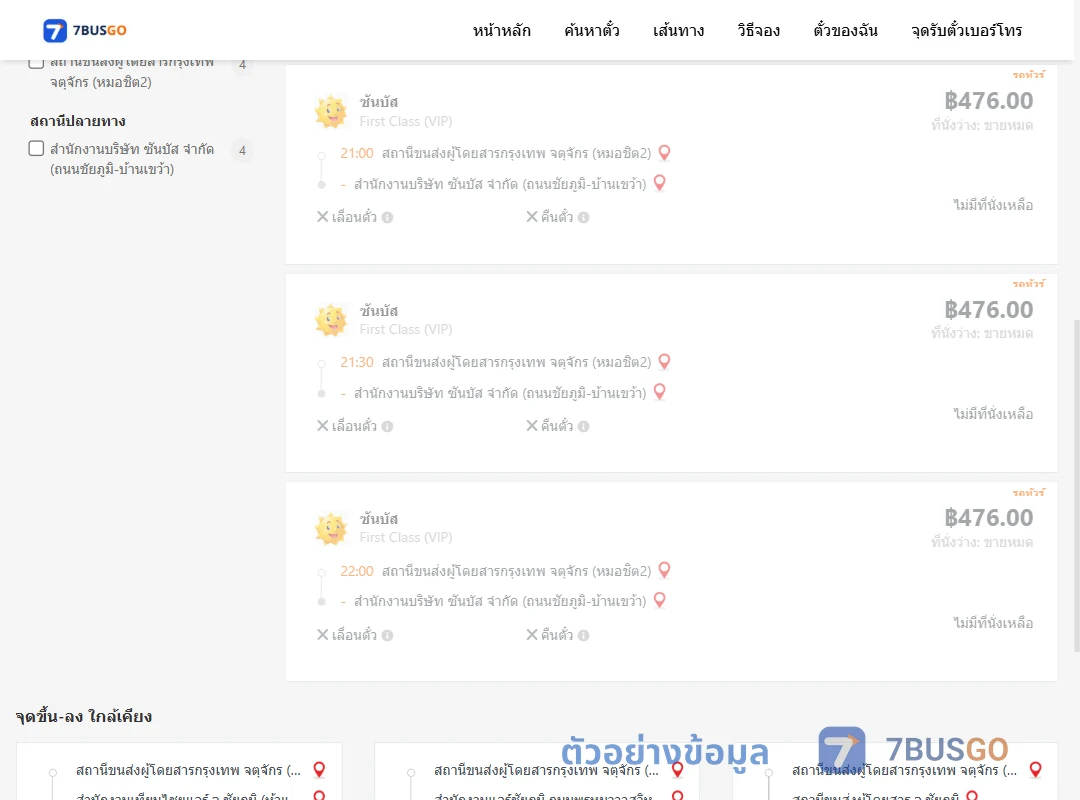
Task: Click info icon next to เลื่อนตั๋ว in first card
Action: pyautogui.click(x=388, y=217)
